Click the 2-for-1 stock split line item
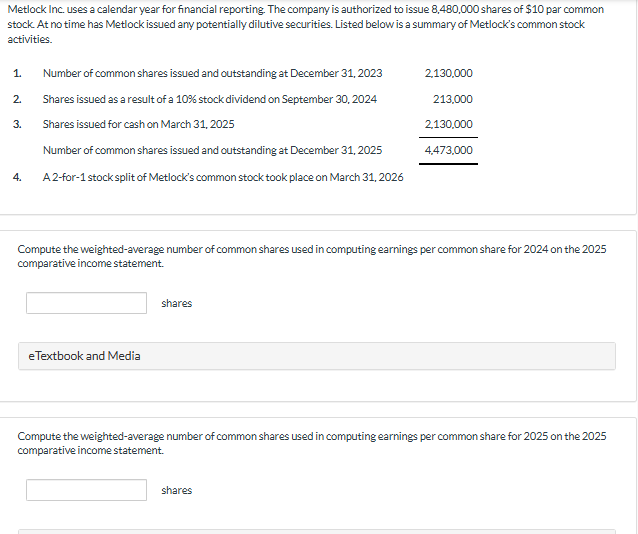 [223, 177]
